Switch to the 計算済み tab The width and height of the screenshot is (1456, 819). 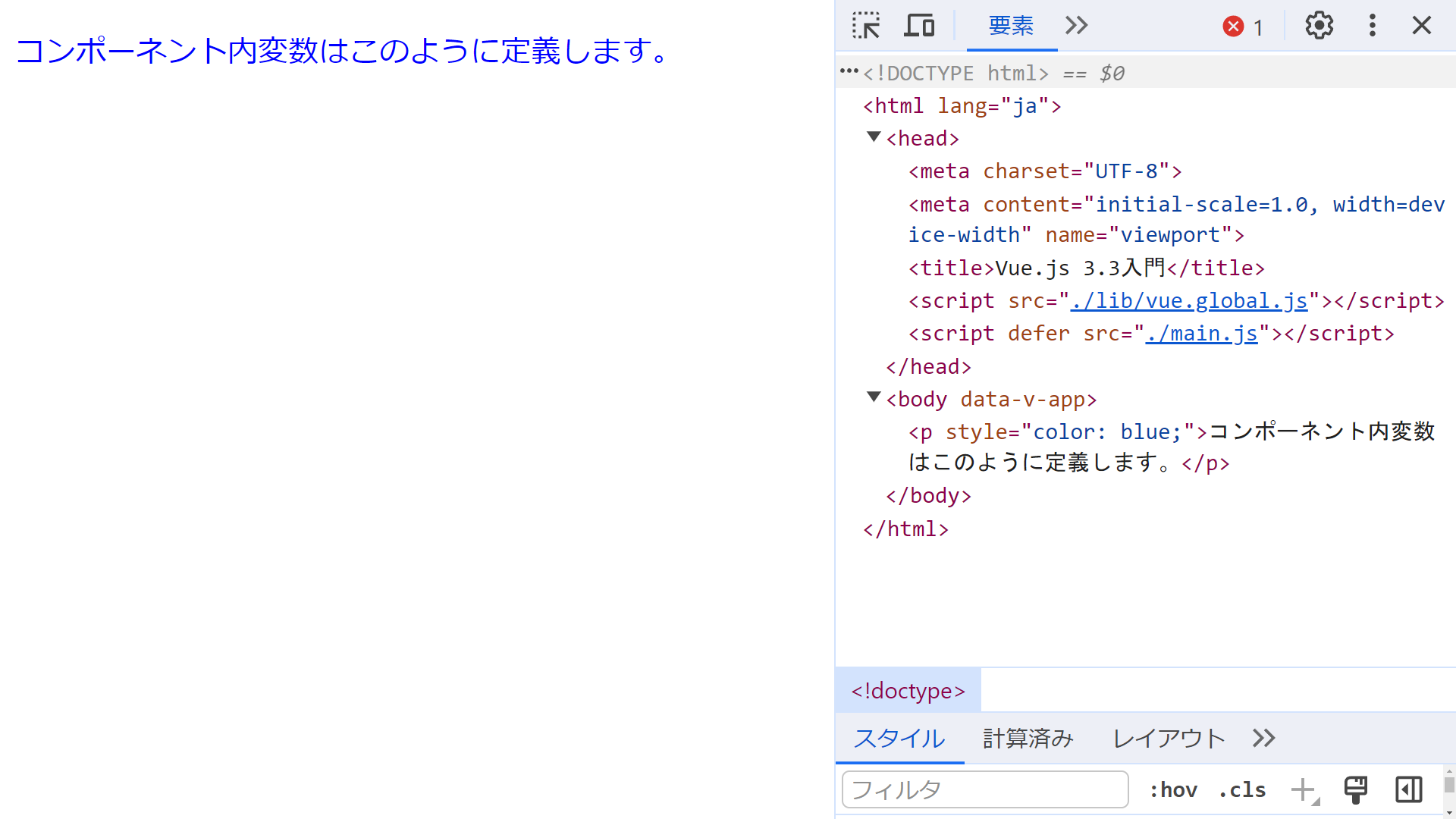pyautogui.click(x=1028, y=738)
